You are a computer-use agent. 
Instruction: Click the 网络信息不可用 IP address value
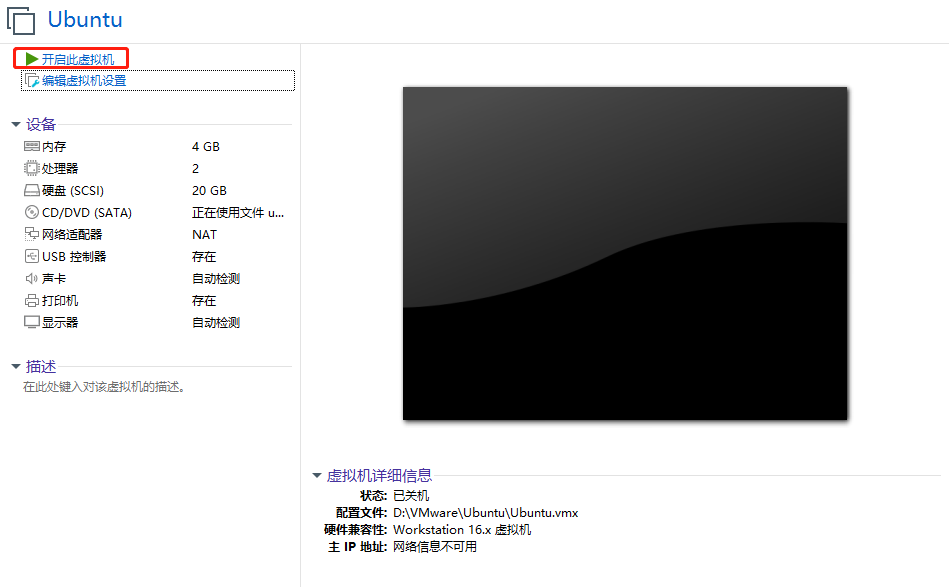(x=435, y=546)
